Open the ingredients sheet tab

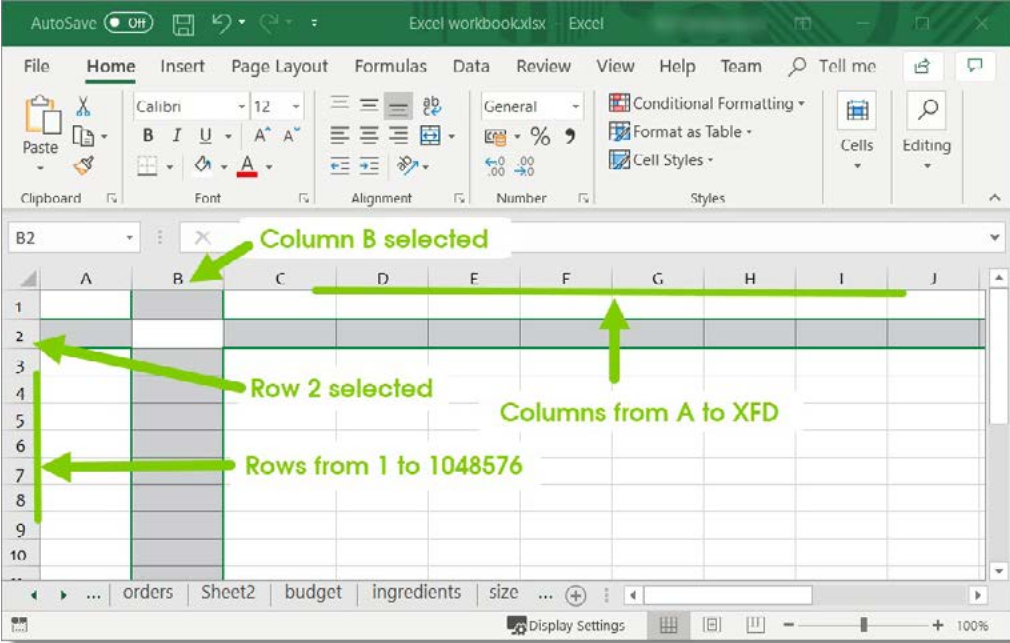(416, 593)
